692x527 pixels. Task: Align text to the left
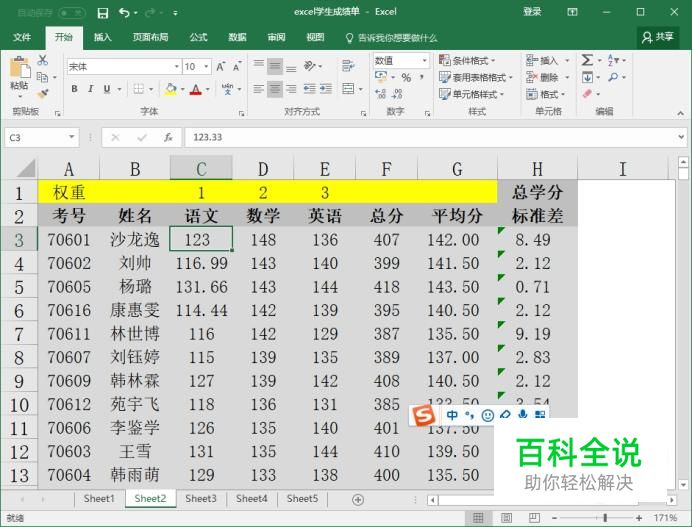click(x=259, y=89)
